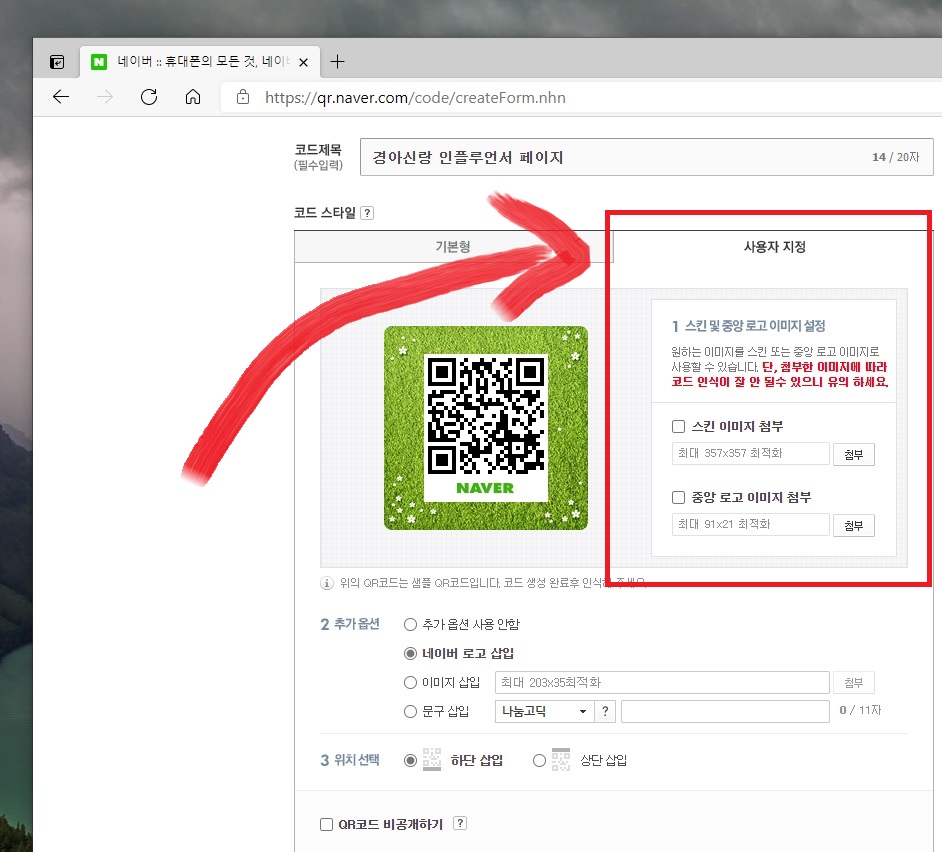Viewport: 942px width, 852px height.
Task: Close the 네이버 browser tab
Action: tap(303, 62)
